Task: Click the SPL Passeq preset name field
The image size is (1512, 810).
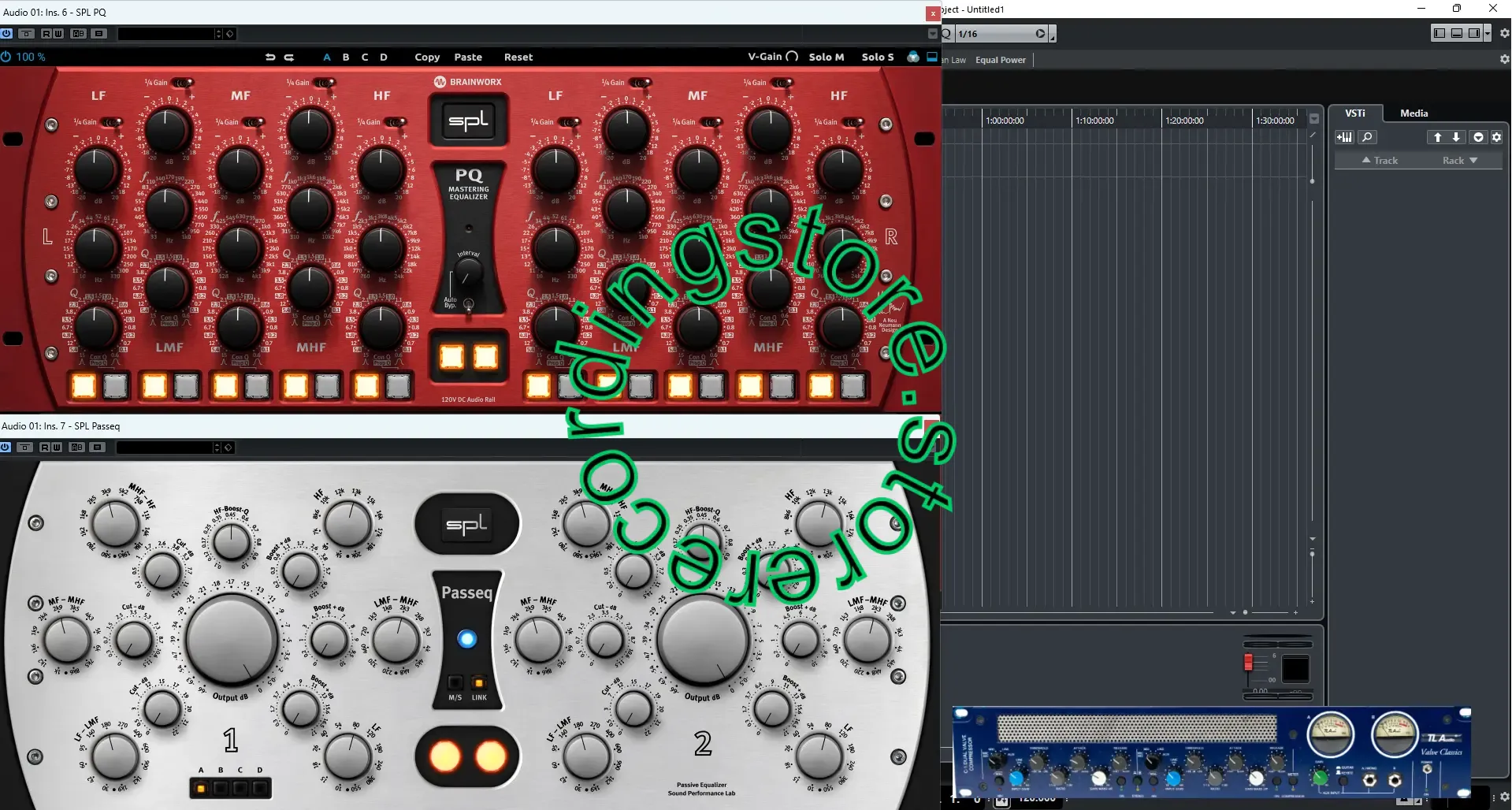Action: (165, 448)
